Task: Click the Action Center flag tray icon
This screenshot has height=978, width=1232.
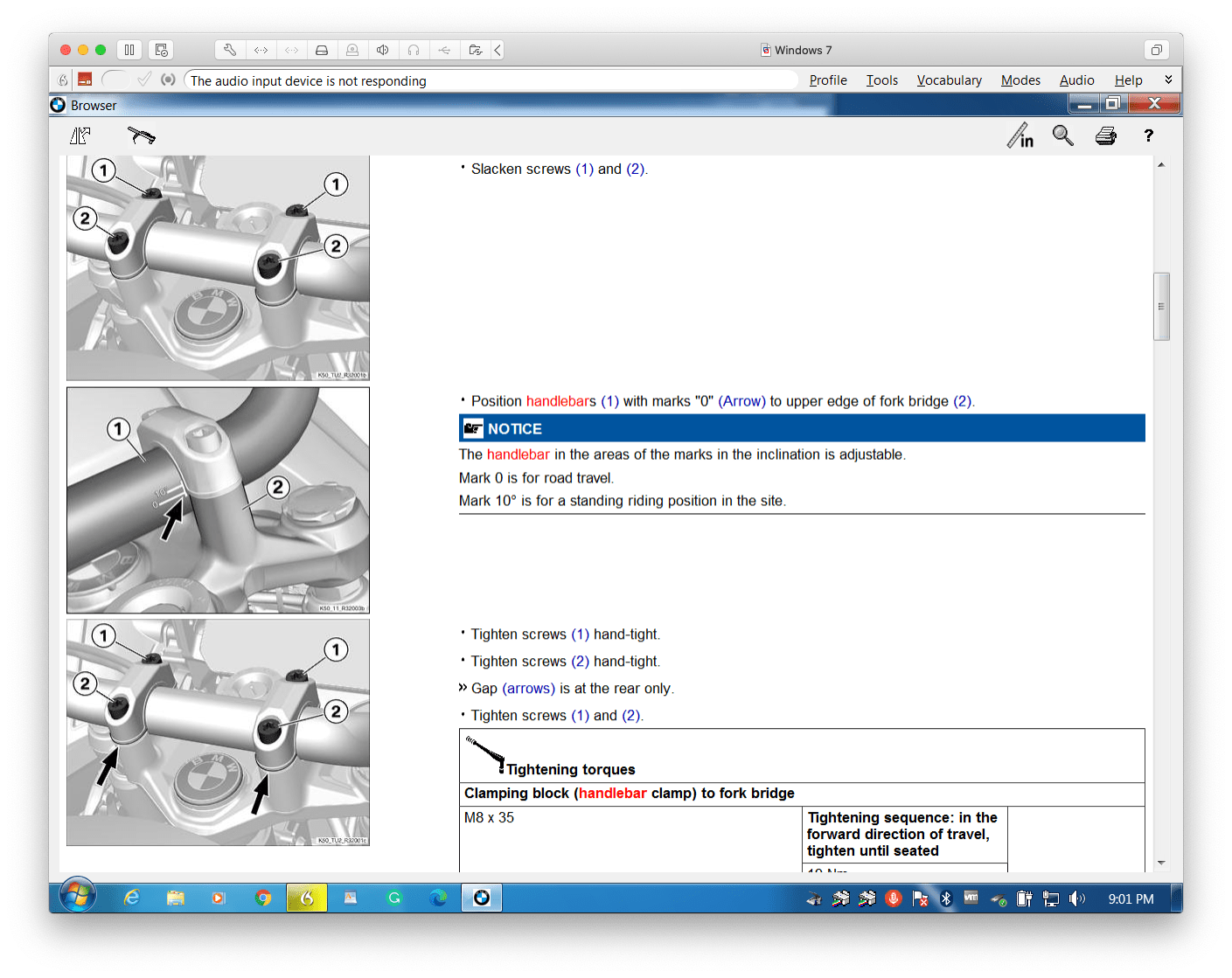Action: [920, 898]
